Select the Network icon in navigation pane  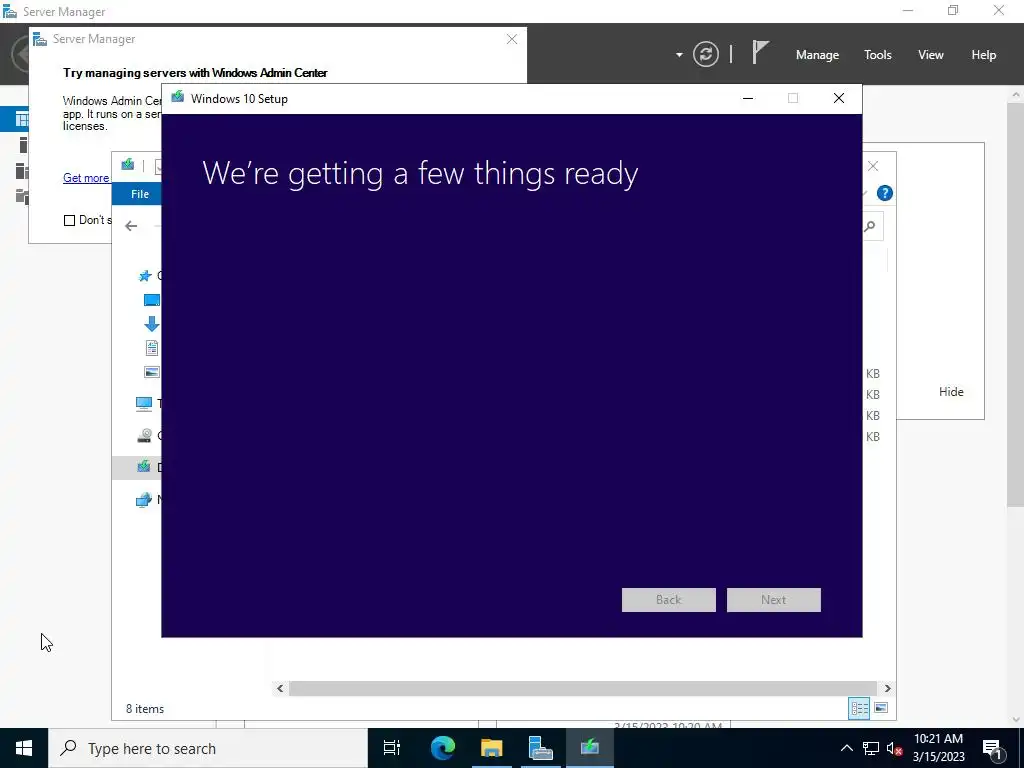click(144, 500)
